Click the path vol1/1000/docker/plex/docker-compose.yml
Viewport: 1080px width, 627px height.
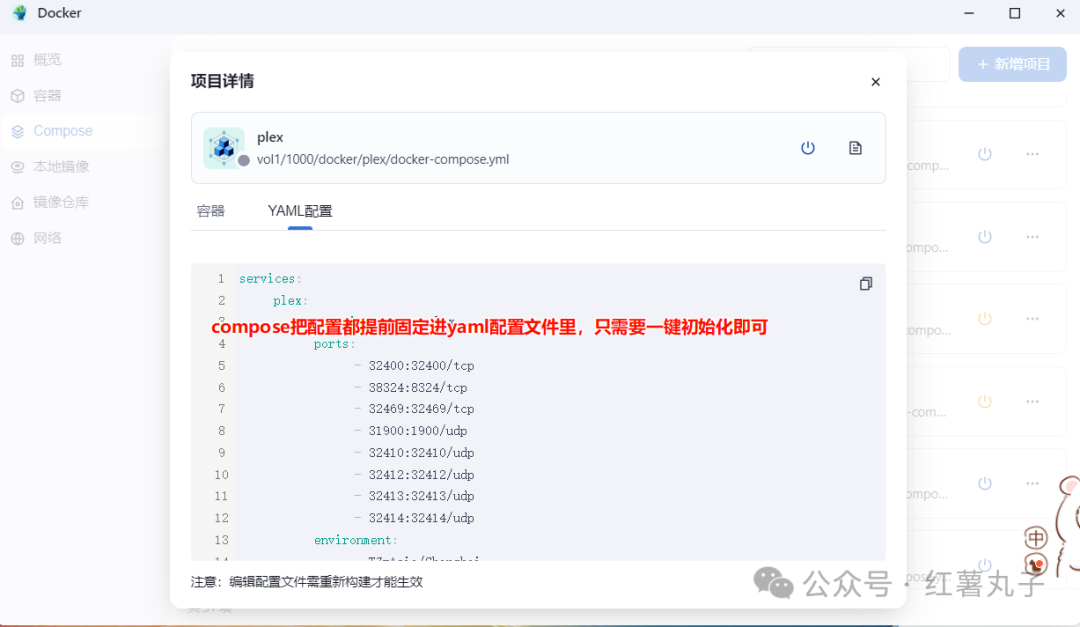click(x=383, y=159)
